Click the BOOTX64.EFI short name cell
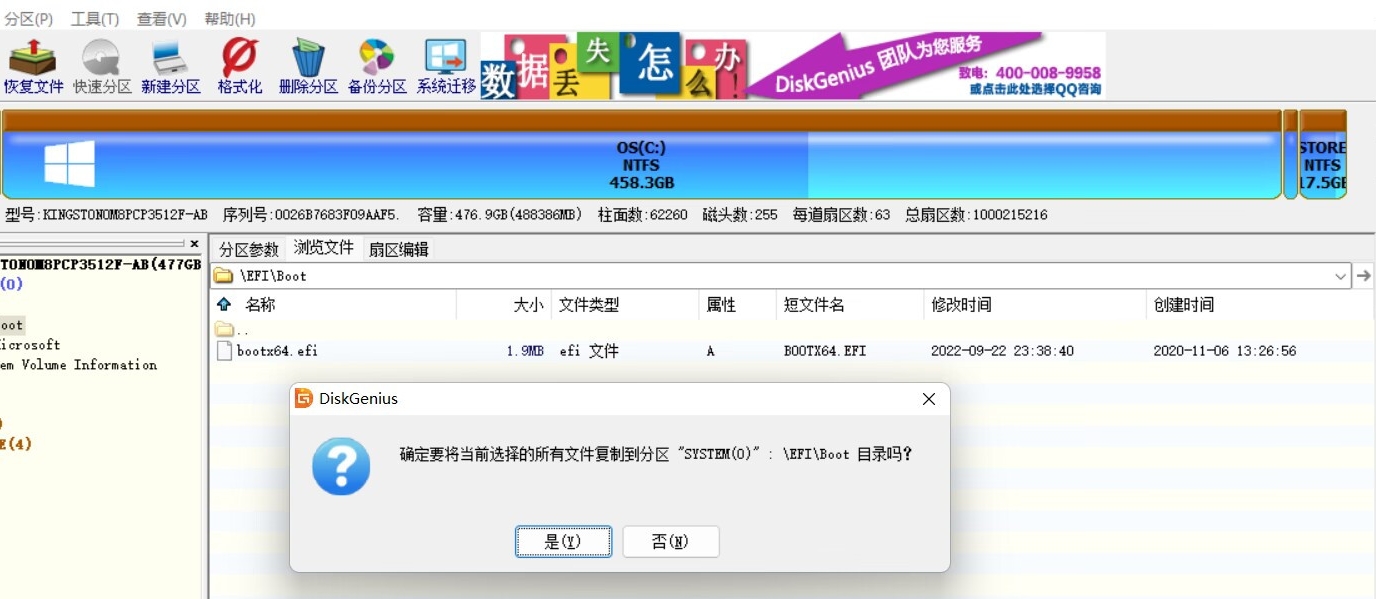Viewport: 1376px width, 599px height. (x=825, y=351)
